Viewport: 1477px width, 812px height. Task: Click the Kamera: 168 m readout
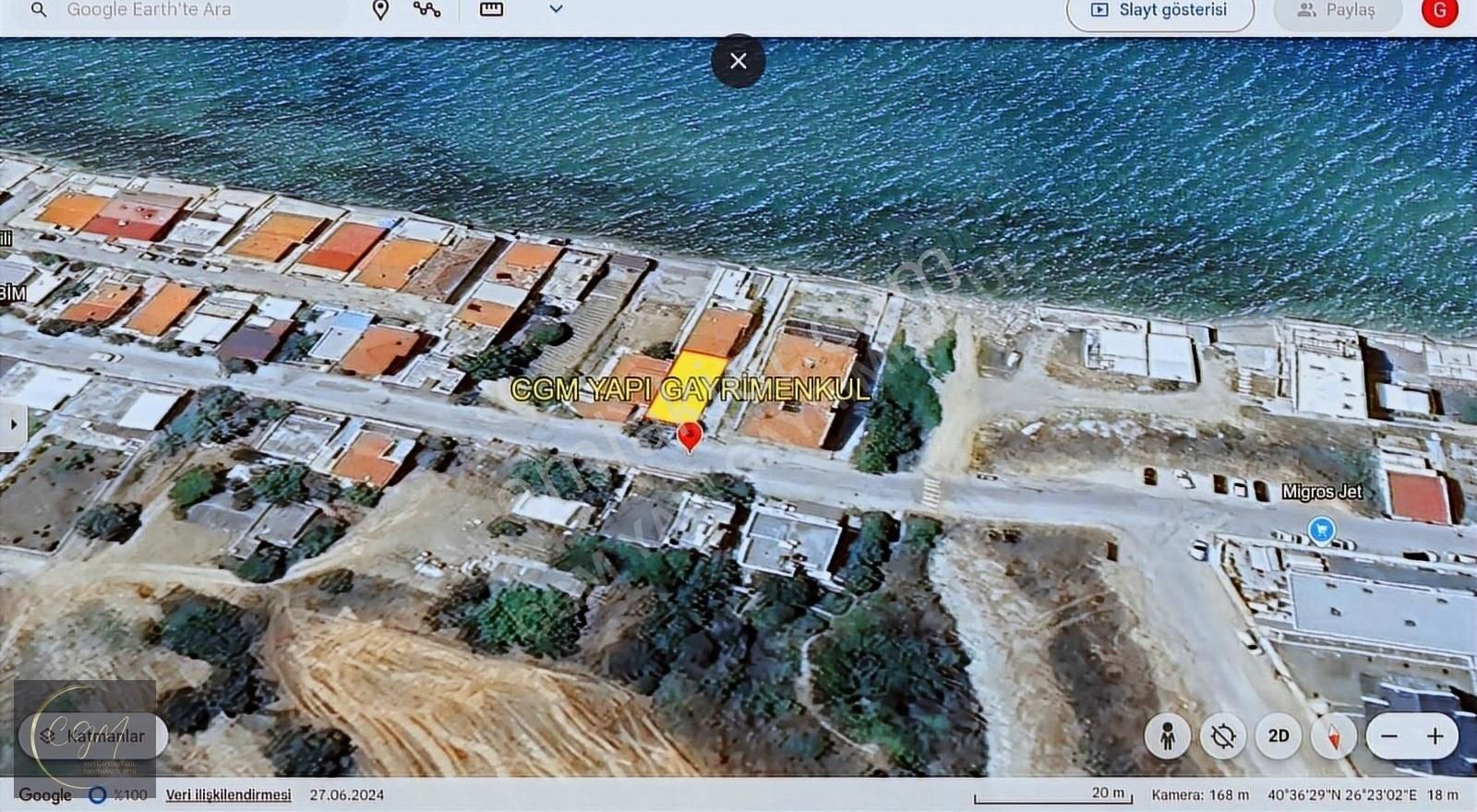coord(1200,794)
